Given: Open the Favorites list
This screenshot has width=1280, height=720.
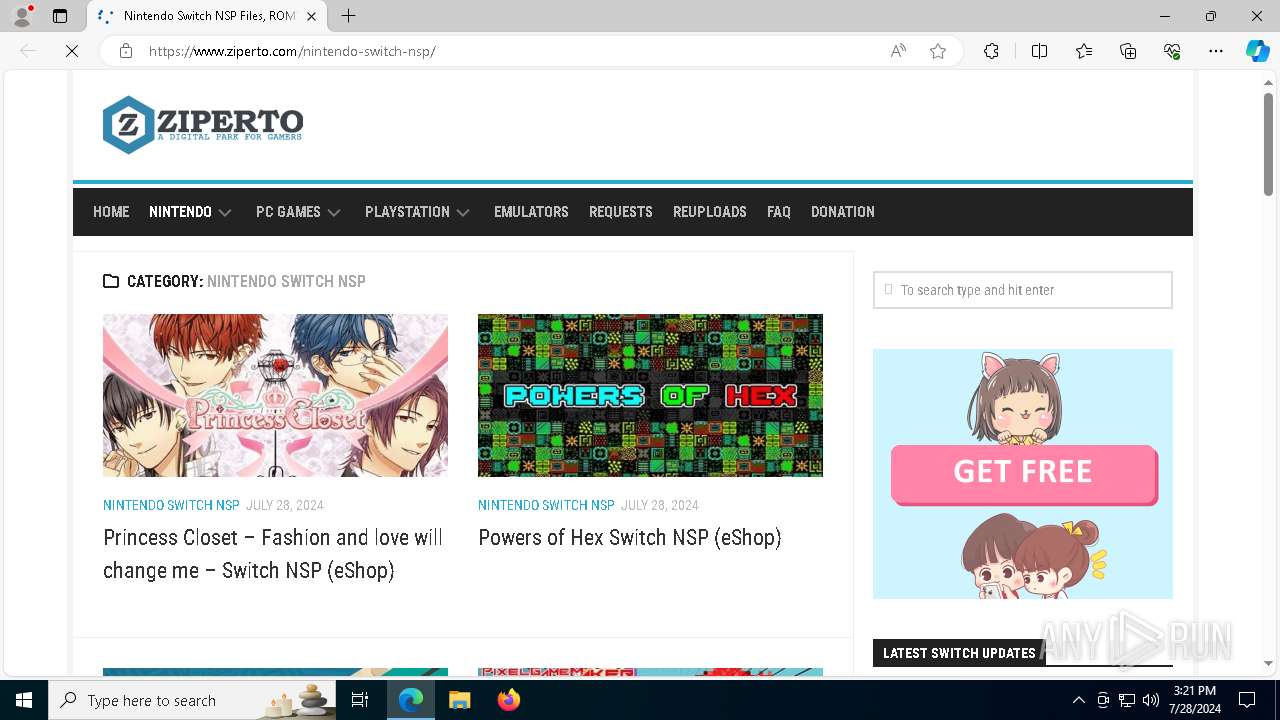Looking at the screenshot, I should [1084, 51].
